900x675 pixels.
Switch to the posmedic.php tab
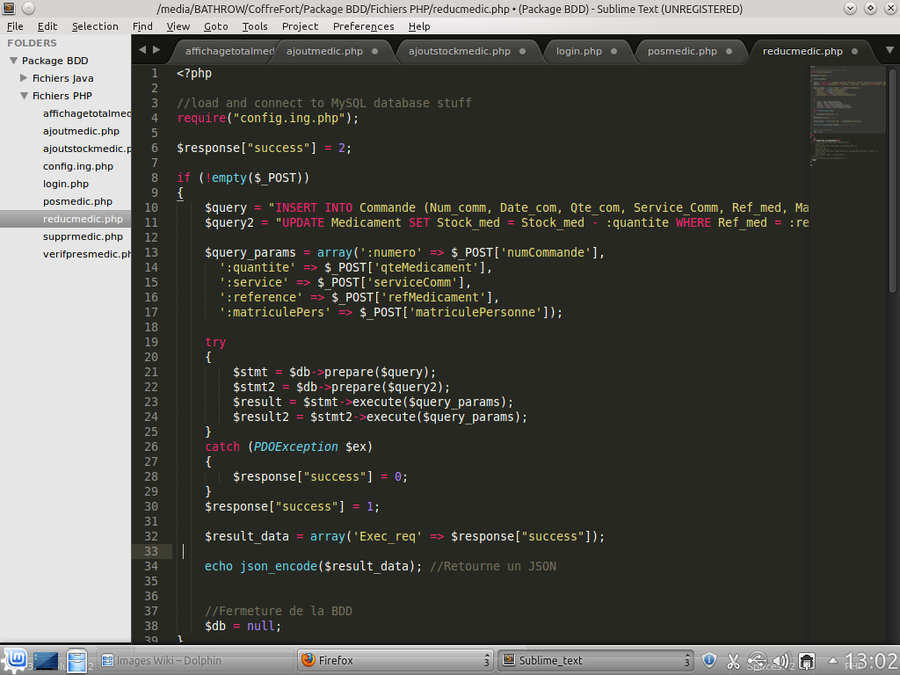coord(682,51)
